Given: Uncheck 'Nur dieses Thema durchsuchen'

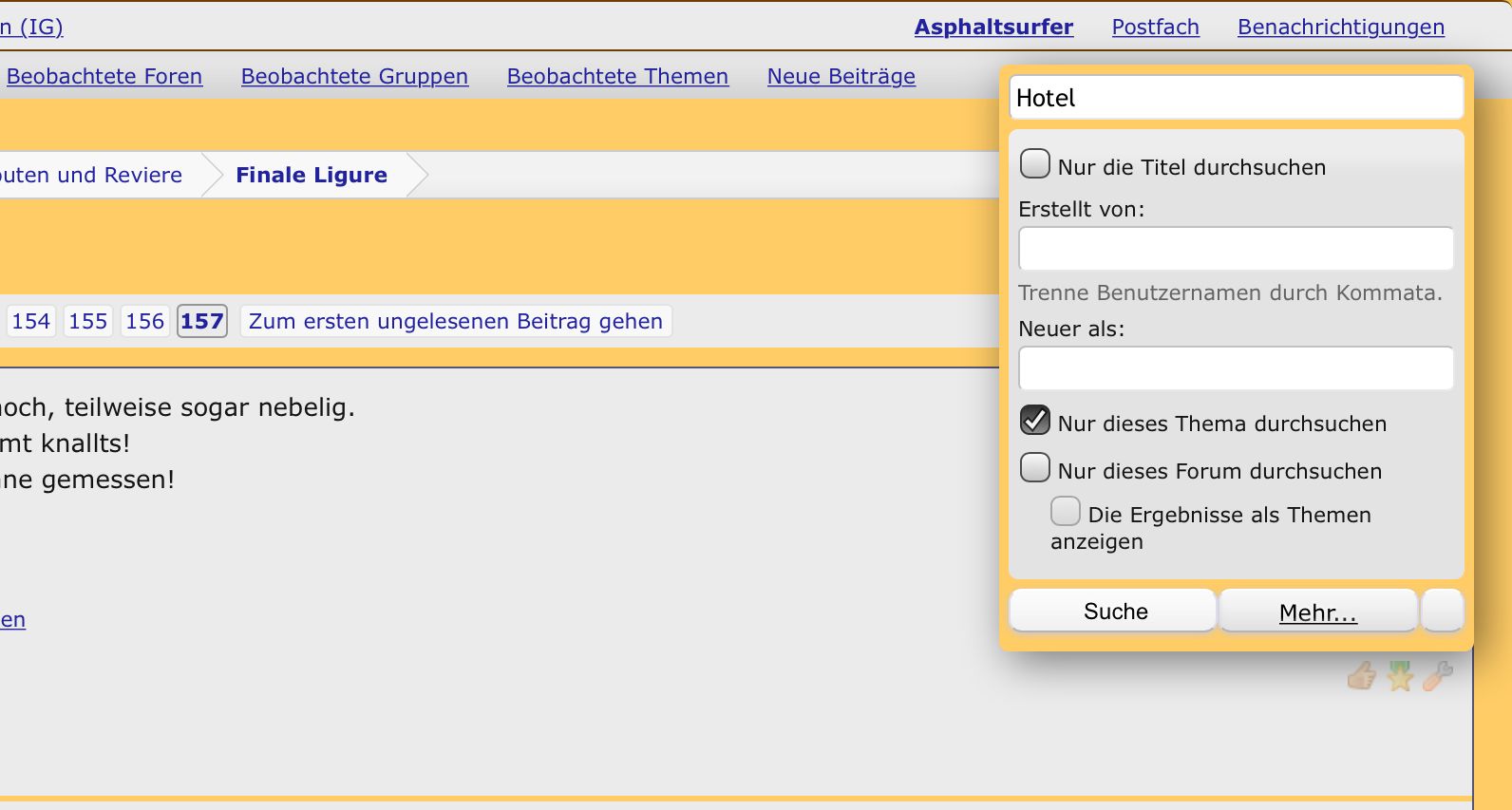Looking at the screenshot, I should (1034, 421).
